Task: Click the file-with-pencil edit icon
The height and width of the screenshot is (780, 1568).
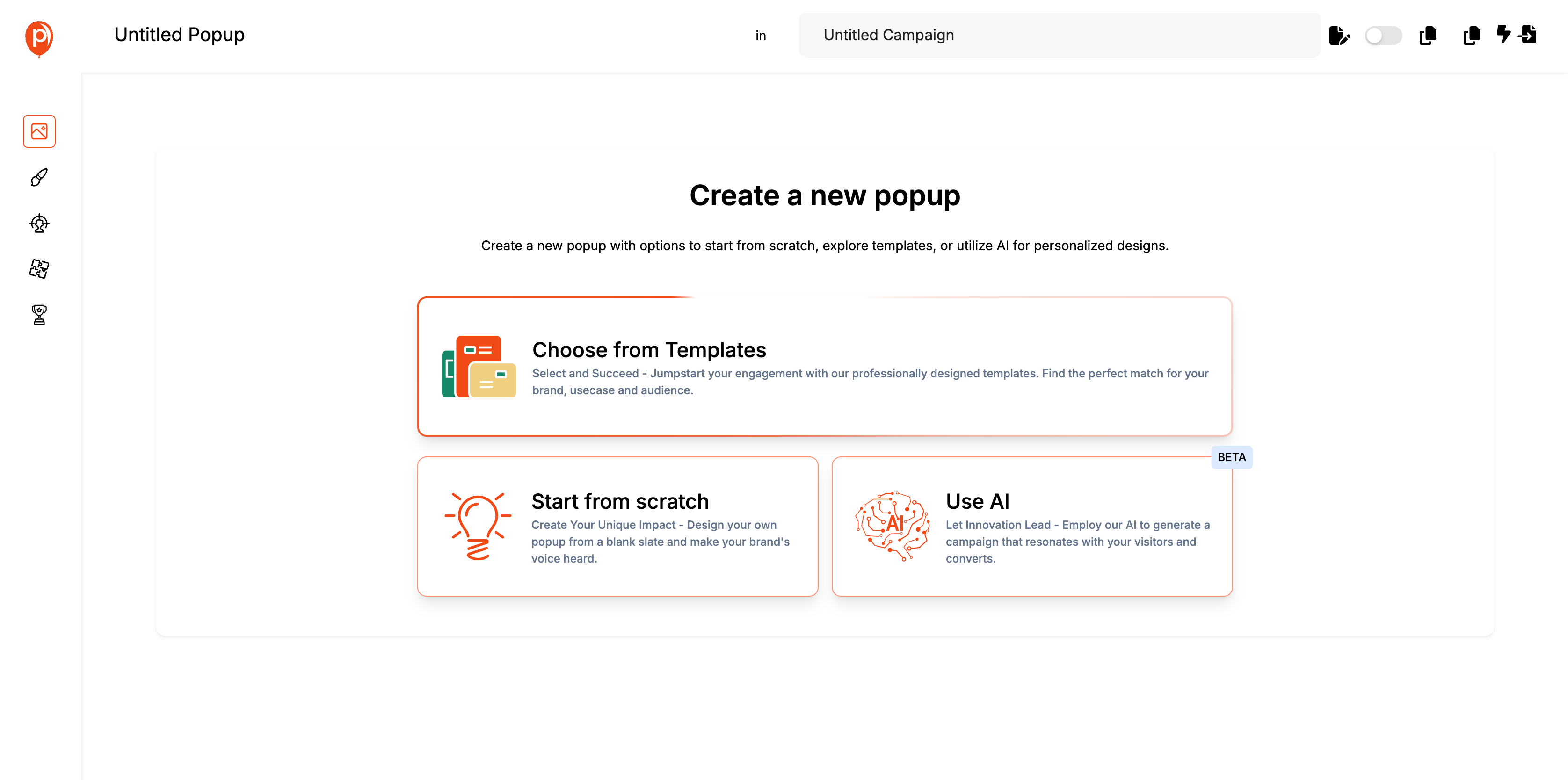Action: click(1338, 36)
